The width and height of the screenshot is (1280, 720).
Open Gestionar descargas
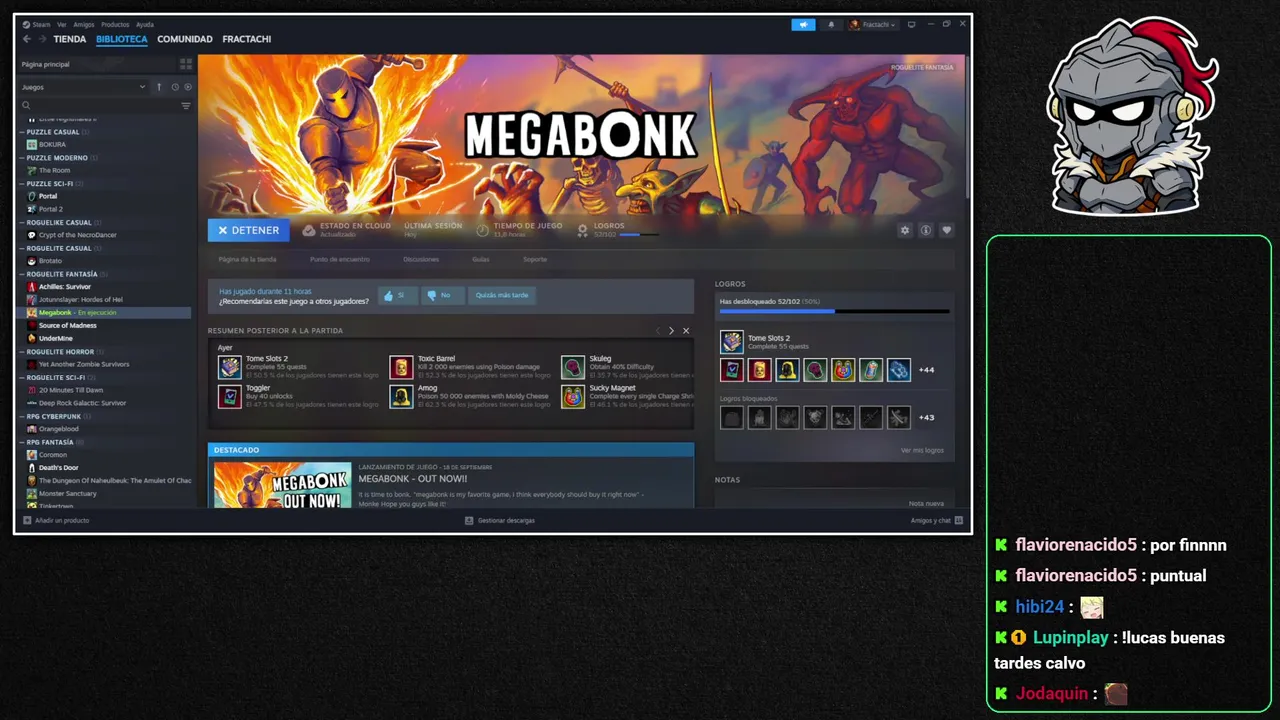pos(500,521)
